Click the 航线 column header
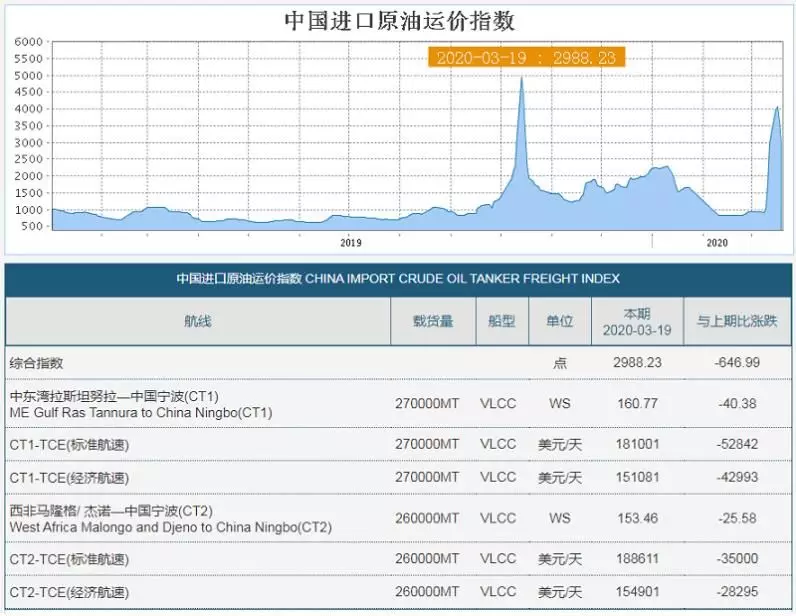Image resolution: width=796 pixels, height=616 pixels. point(197,321)
